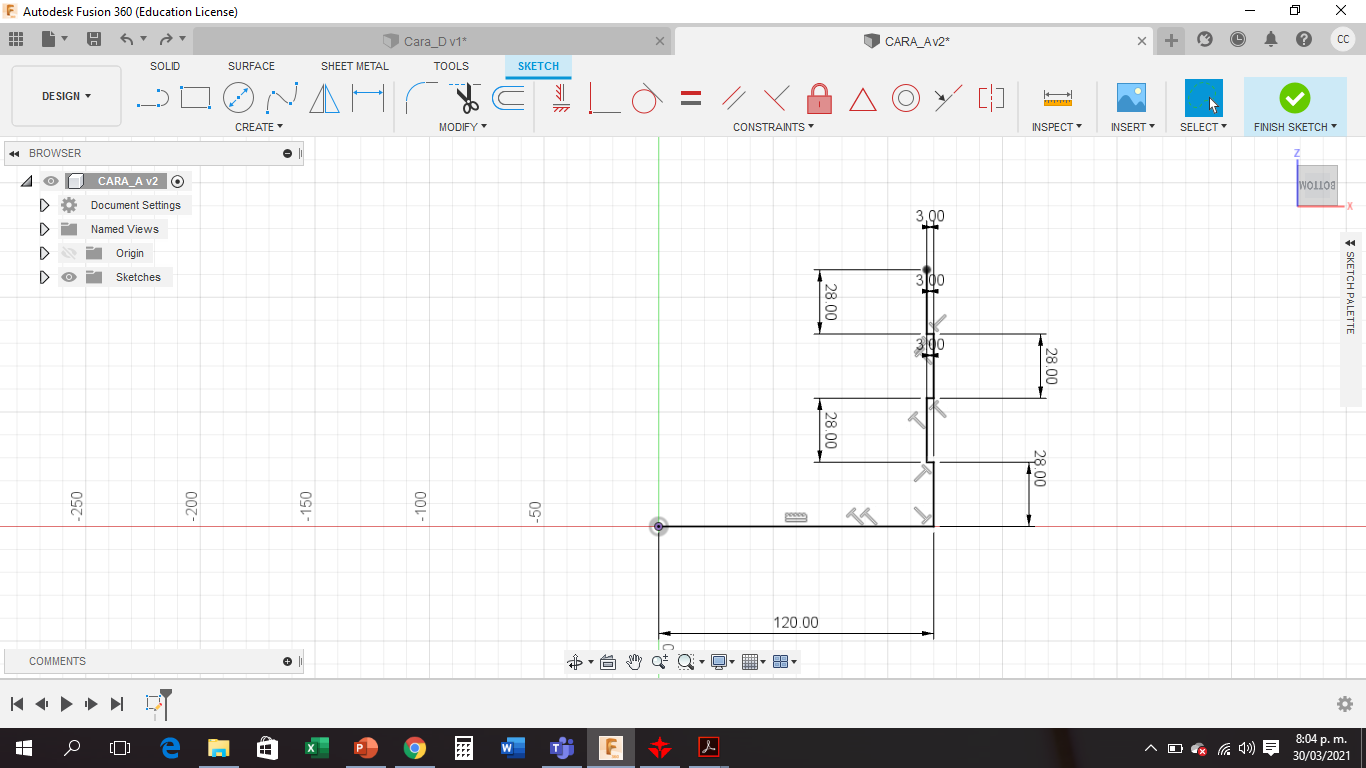Apply the Midpoint triangle constraint
The width and height of the screenshot is (1366, 768).
coord(863,99)
